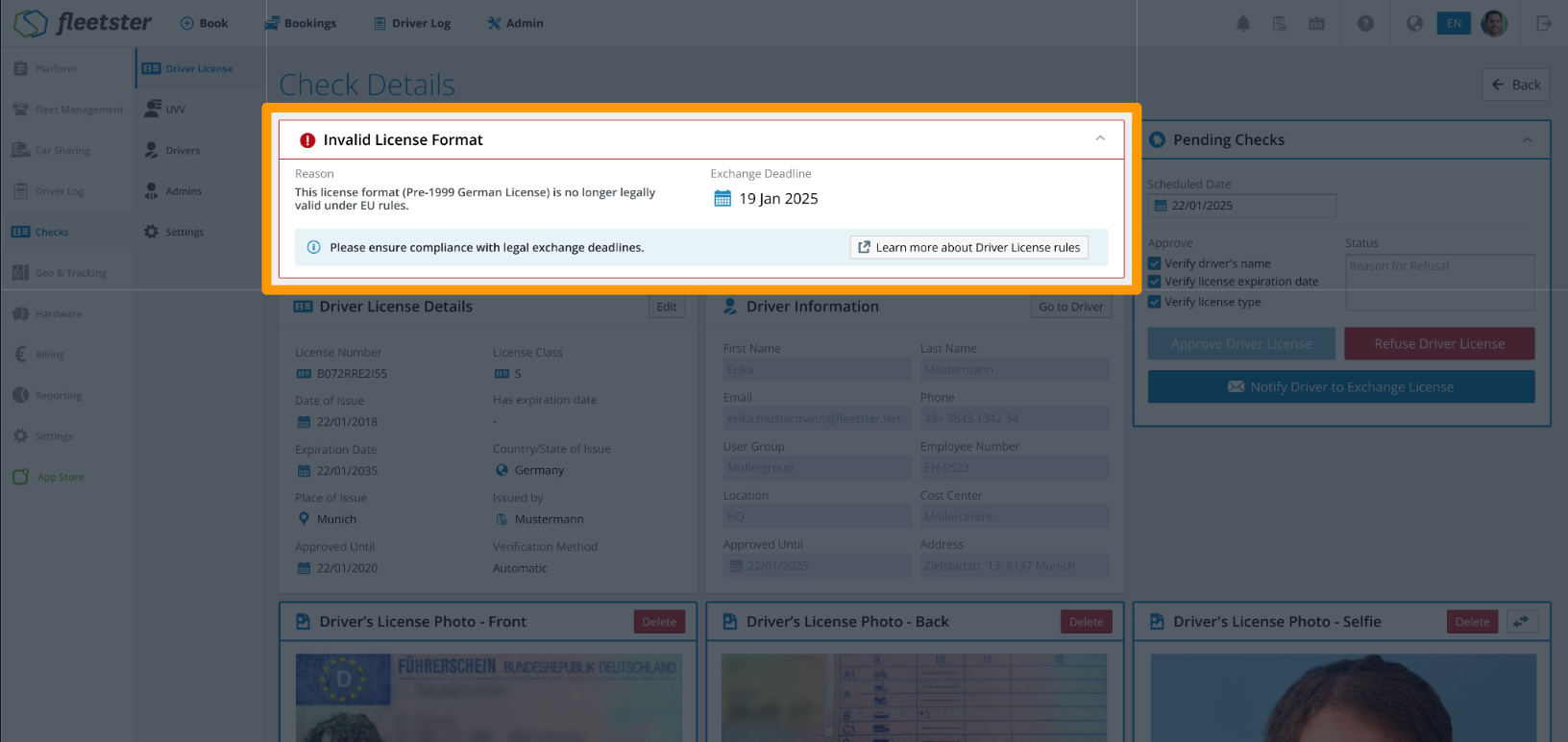This screenshot has width=1568, height=742.
Task: Click the Go to Driver button
Action: [x=1070, y=307]
